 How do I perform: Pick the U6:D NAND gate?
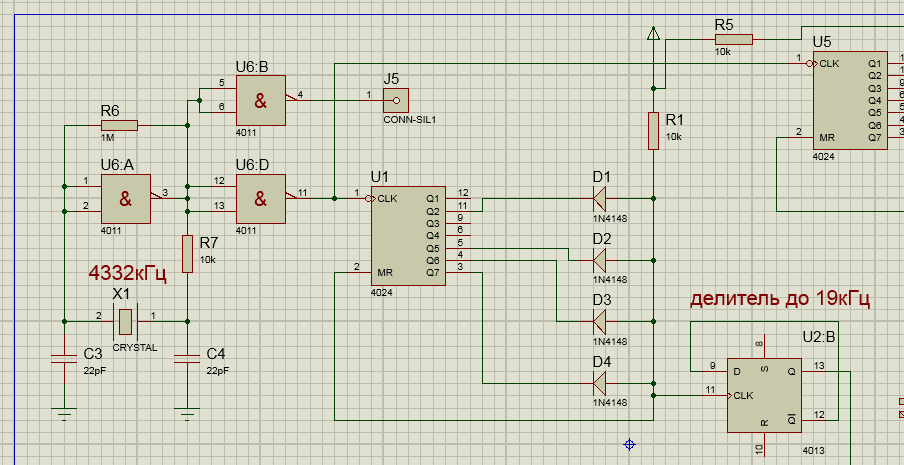pyautogui.click(x=260, y=197)
